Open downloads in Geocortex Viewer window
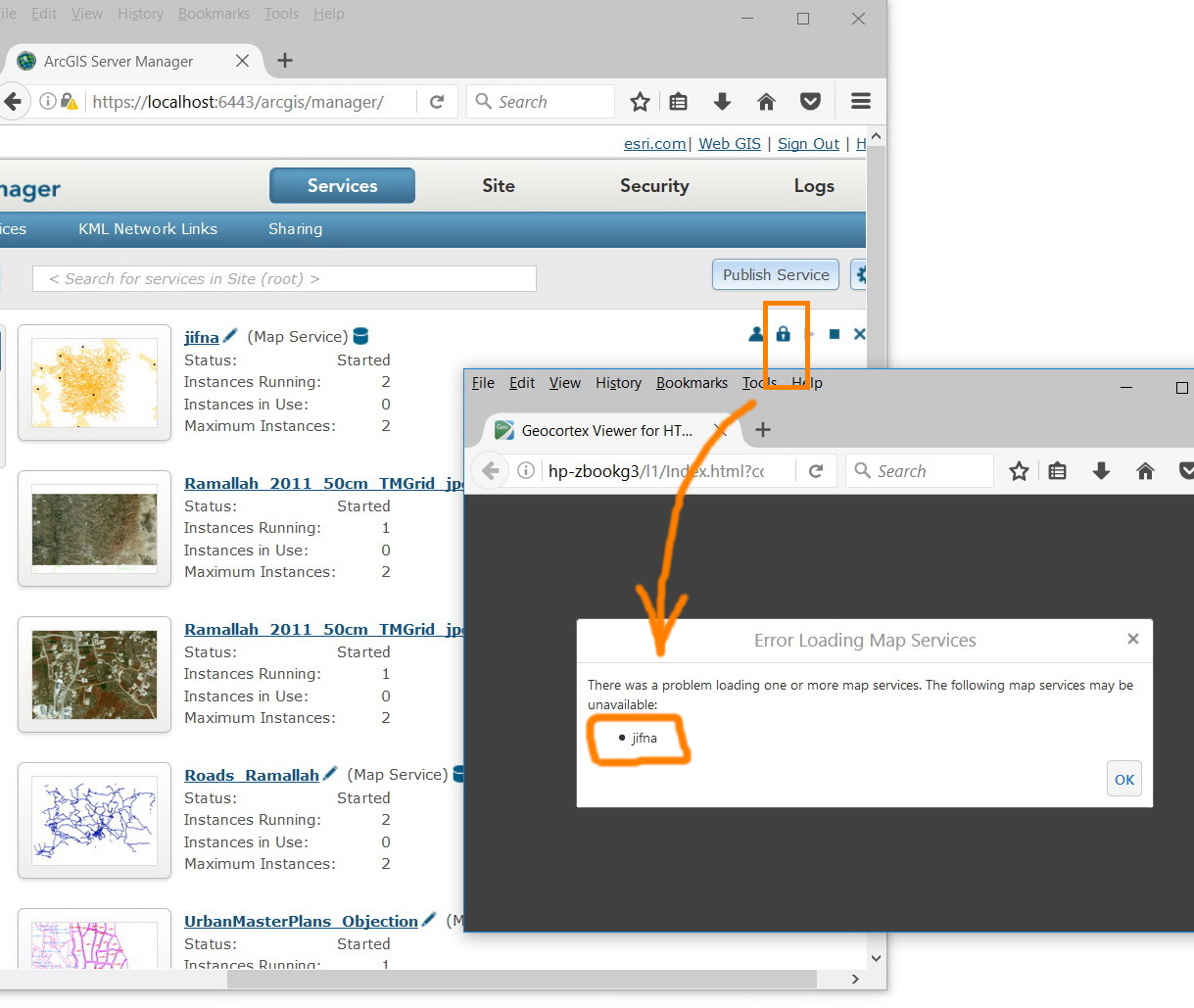Screen dimensions: 1194x1008 [1101, 471]
